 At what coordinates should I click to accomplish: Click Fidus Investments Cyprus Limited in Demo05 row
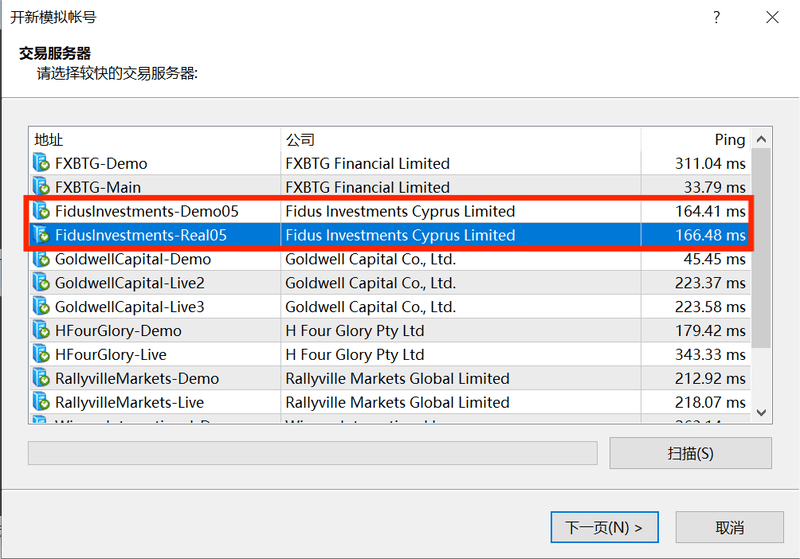(400, 211)
